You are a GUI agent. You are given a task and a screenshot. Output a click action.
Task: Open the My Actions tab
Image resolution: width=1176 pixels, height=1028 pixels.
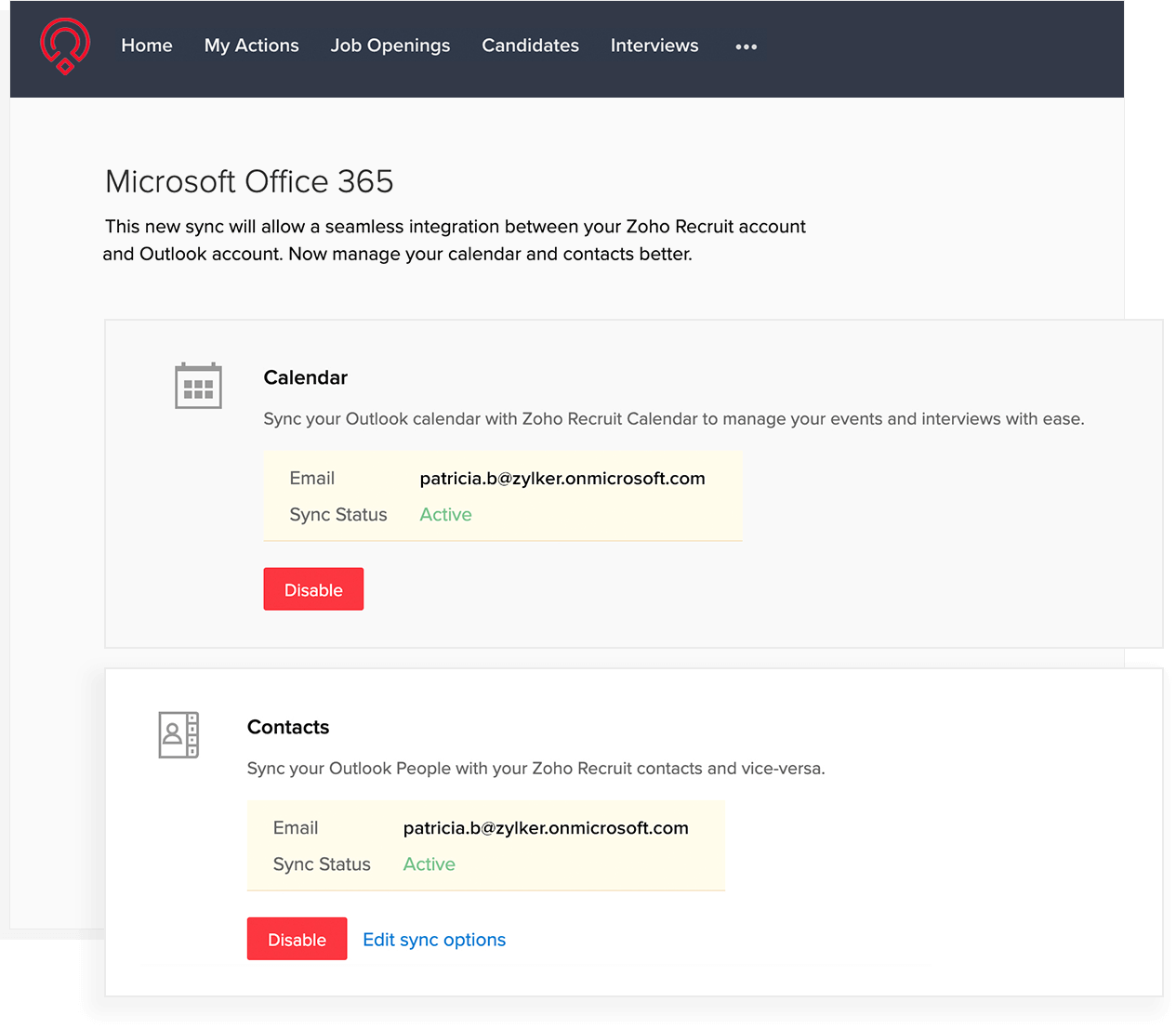pyautogui.click(x=252, y=46)
